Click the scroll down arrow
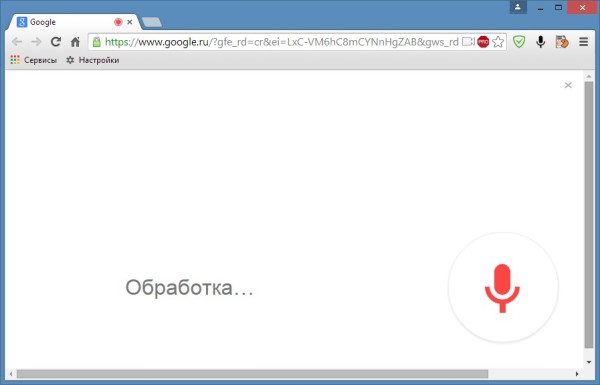The image size is (600, 385). click(589, 362)
